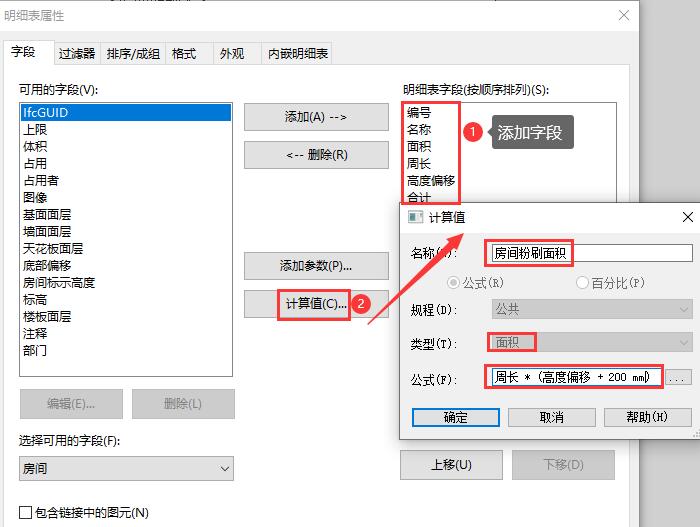The image size is (700, 527).
Task: Select 图像 in available fields
Action: pyautogui.click(x=126, y=197)
